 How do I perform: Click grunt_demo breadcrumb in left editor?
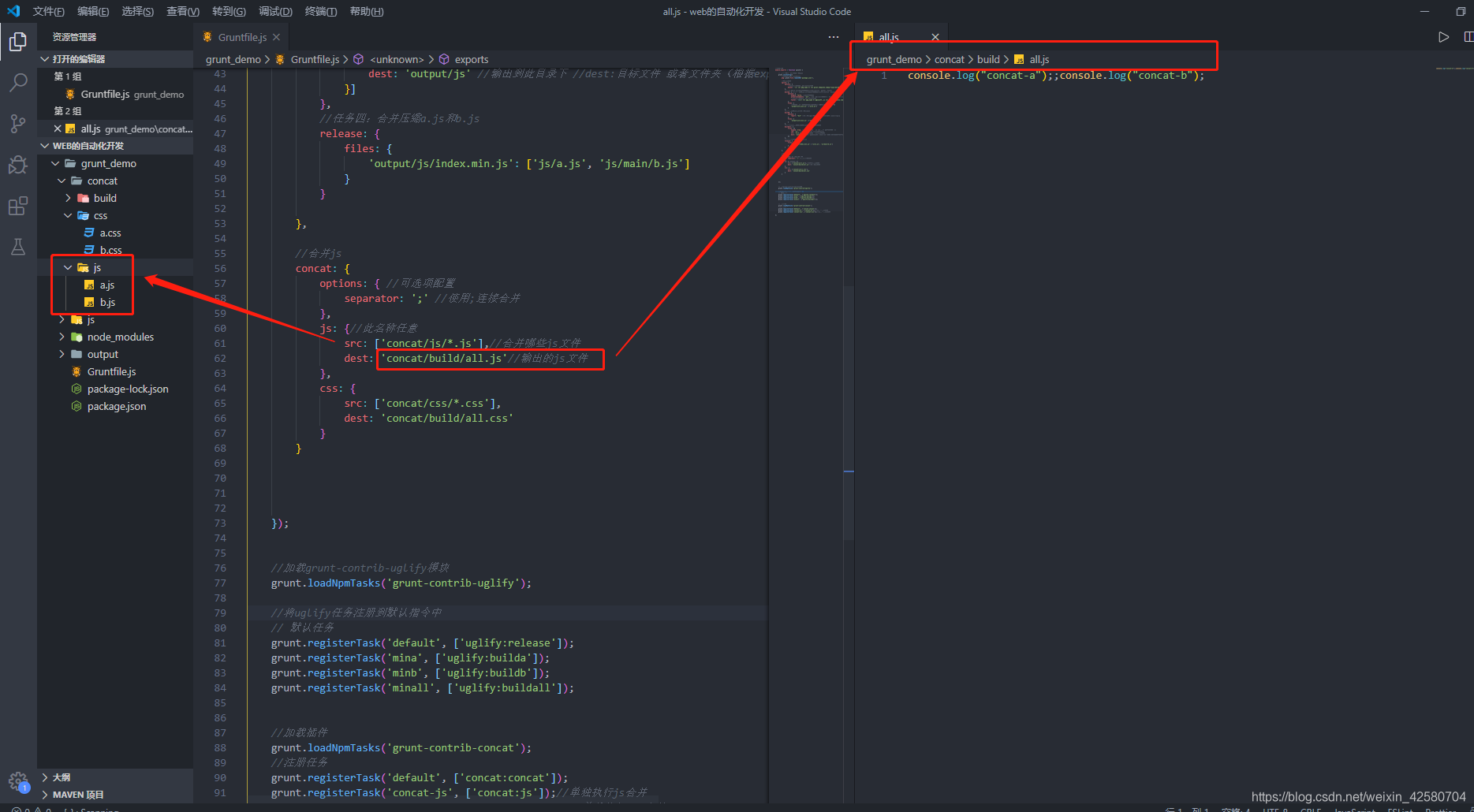233,59
